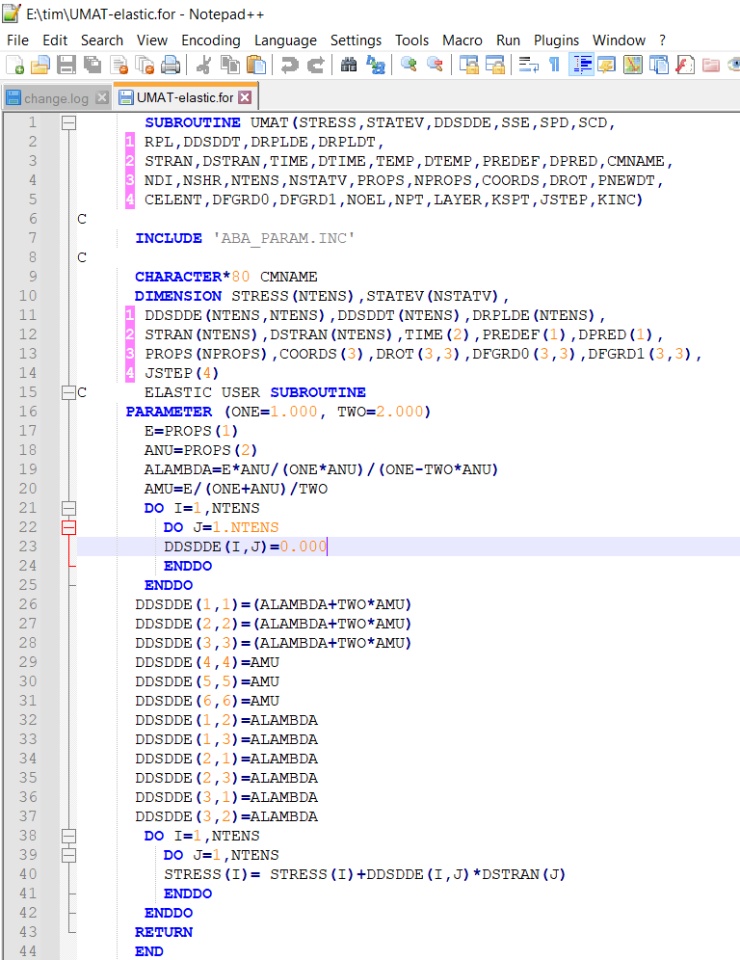Open Search menu
Image resolution: width=740 pixels, height=960 pixels.
[x=102, y=40]
